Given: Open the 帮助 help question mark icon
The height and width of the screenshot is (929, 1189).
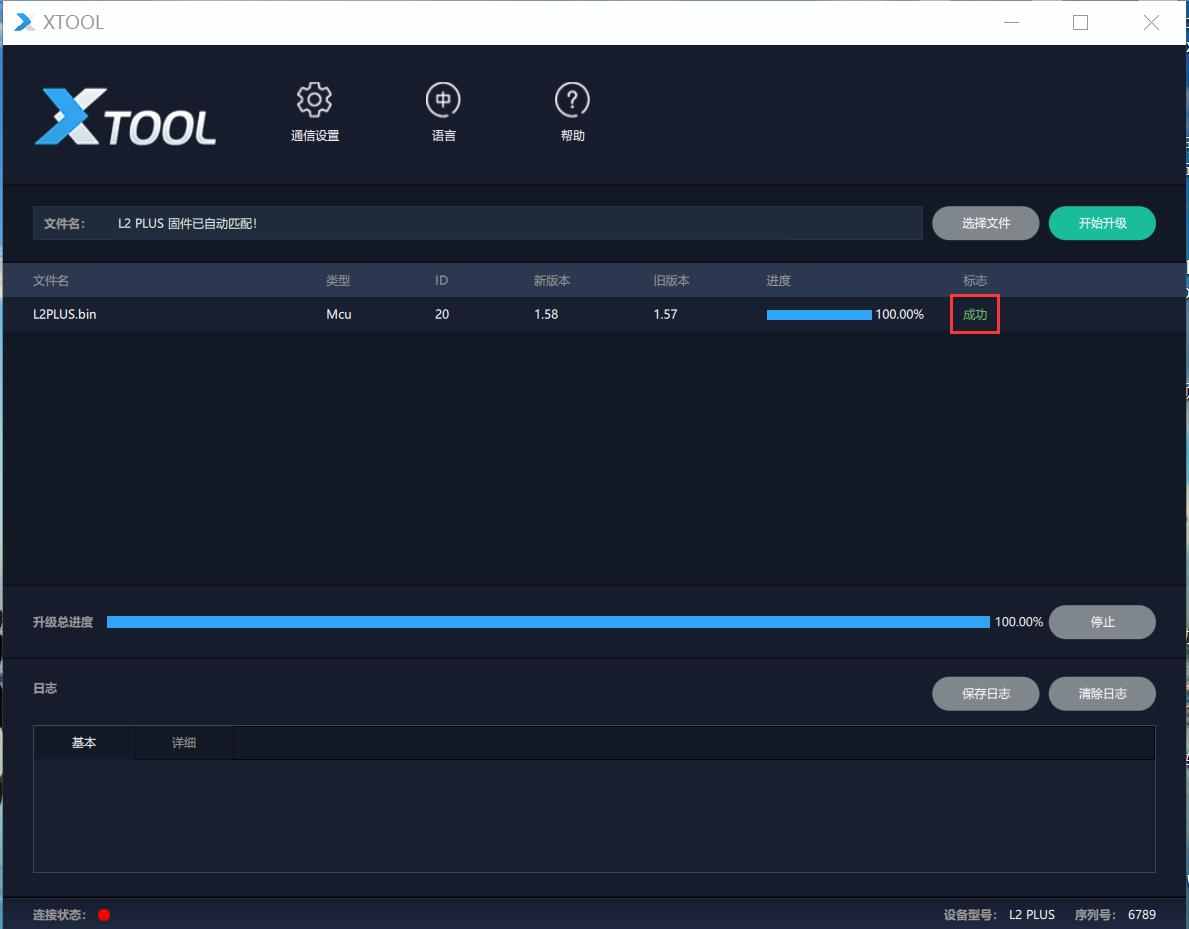Looking at the screenshot, I should [572, 100].
